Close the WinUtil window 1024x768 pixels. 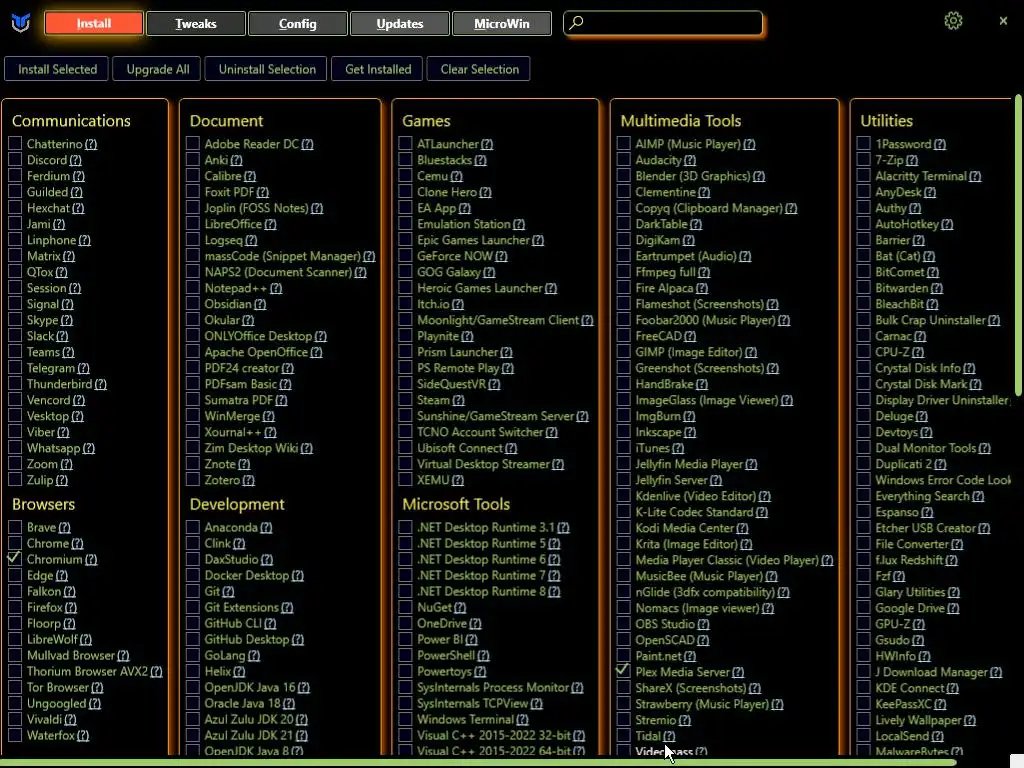coord(1003,21)
